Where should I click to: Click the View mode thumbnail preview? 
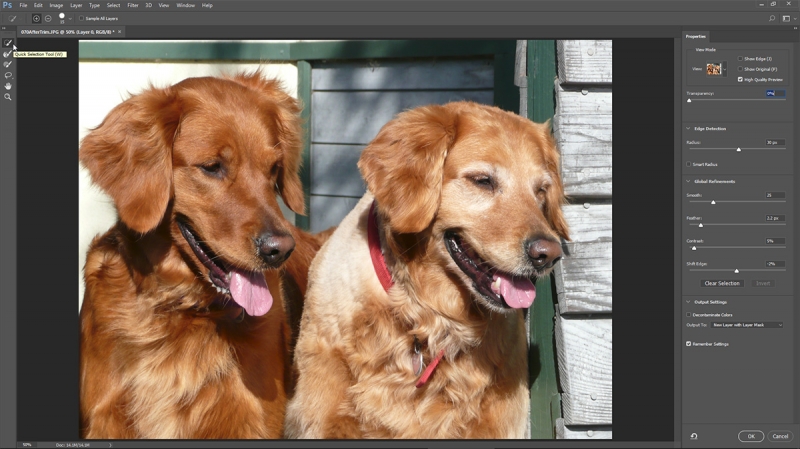(714, 69)
